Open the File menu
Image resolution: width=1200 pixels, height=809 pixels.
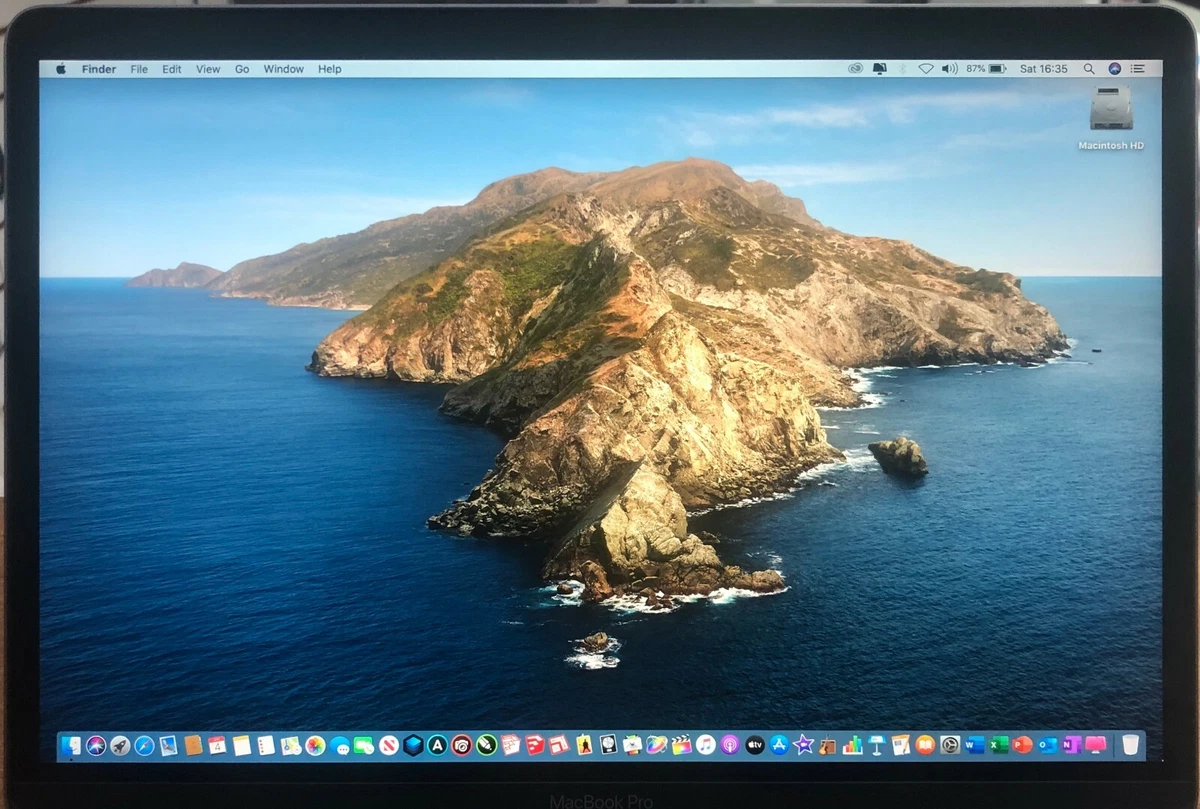point(139,69)
